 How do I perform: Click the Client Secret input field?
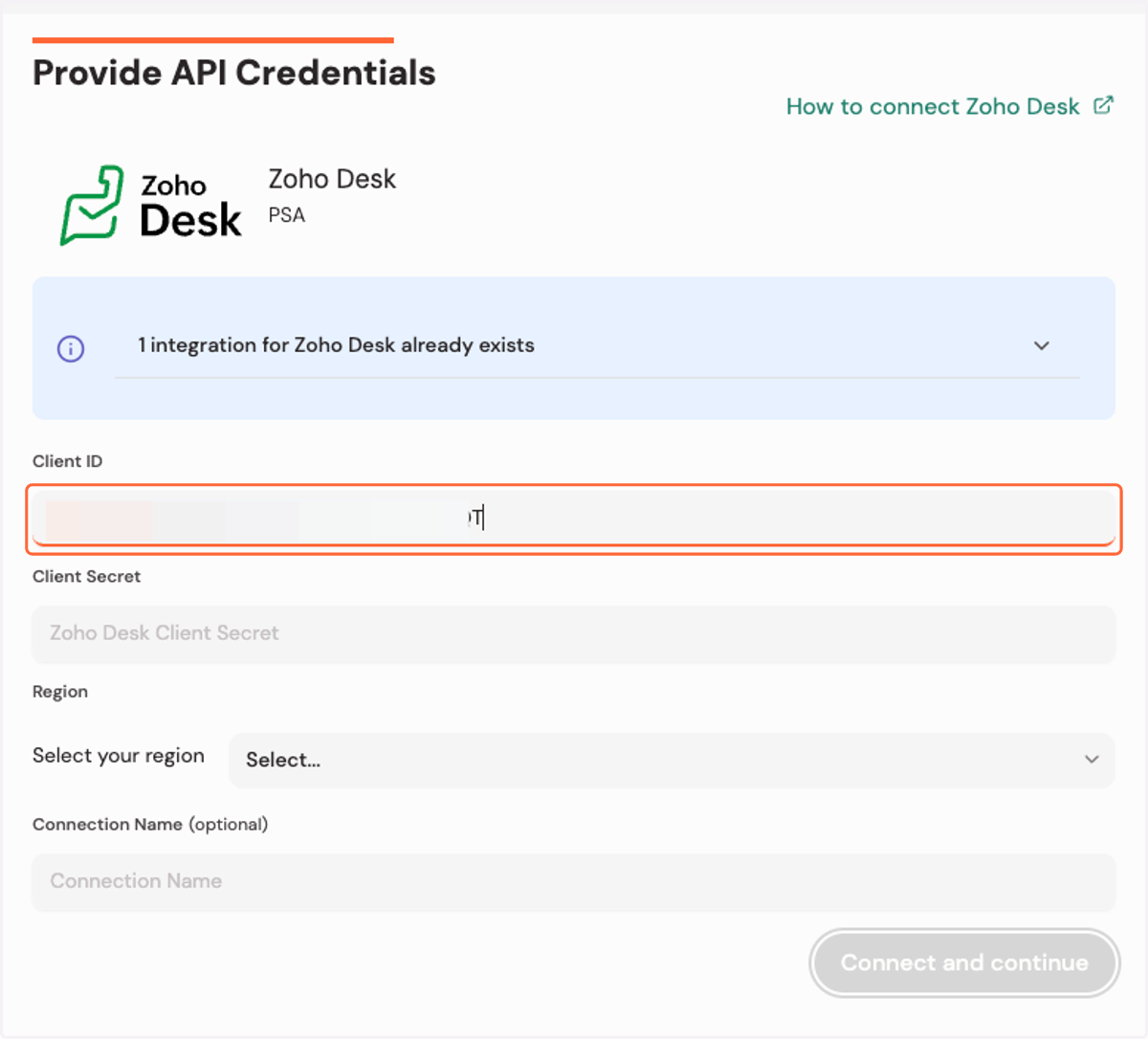coord(574,634)
